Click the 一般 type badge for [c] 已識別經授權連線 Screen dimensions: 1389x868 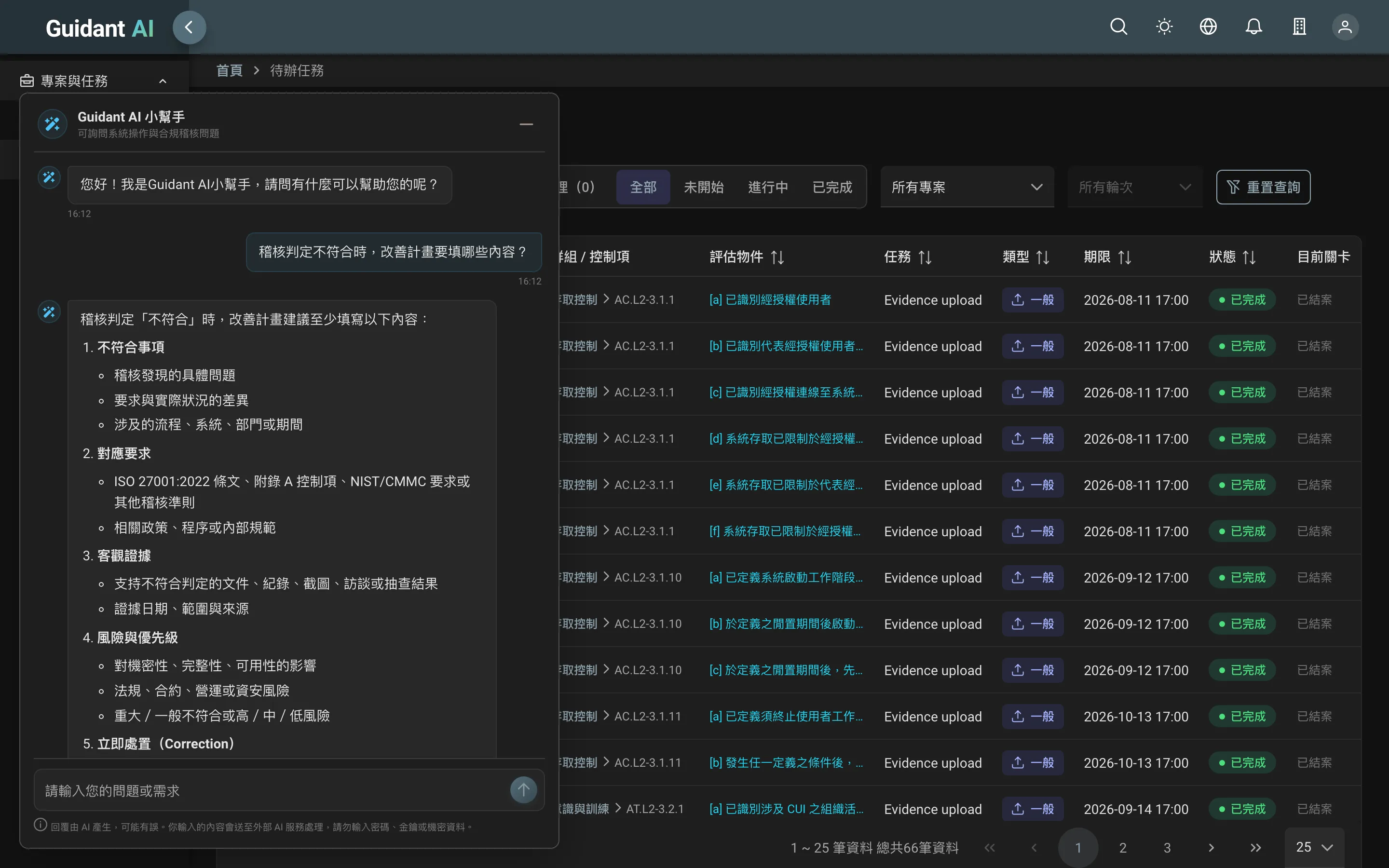pos(1033,393)
